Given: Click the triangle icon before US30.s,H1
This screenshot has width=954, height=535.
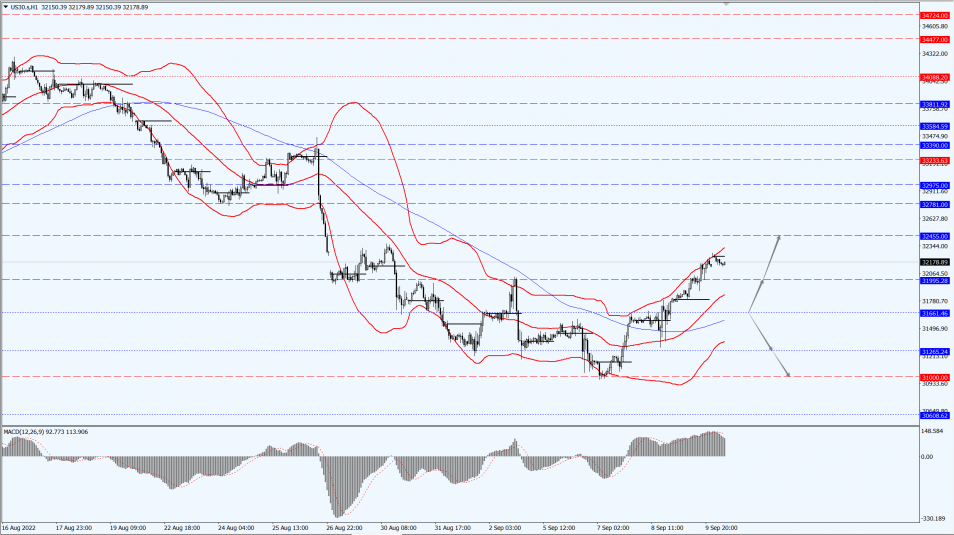Looking at the screenshot, I should click(5, 6).
